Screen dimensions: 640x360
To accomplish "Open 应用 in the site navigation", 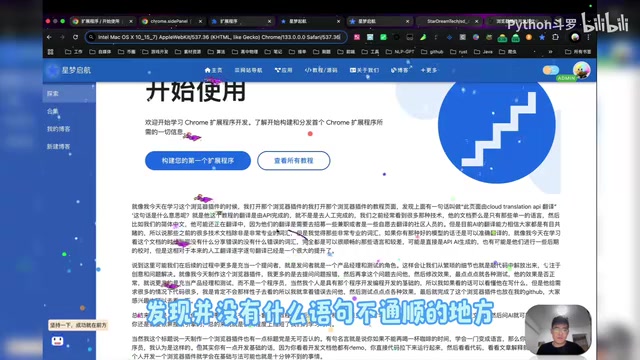I will click(x=283, y=70).
